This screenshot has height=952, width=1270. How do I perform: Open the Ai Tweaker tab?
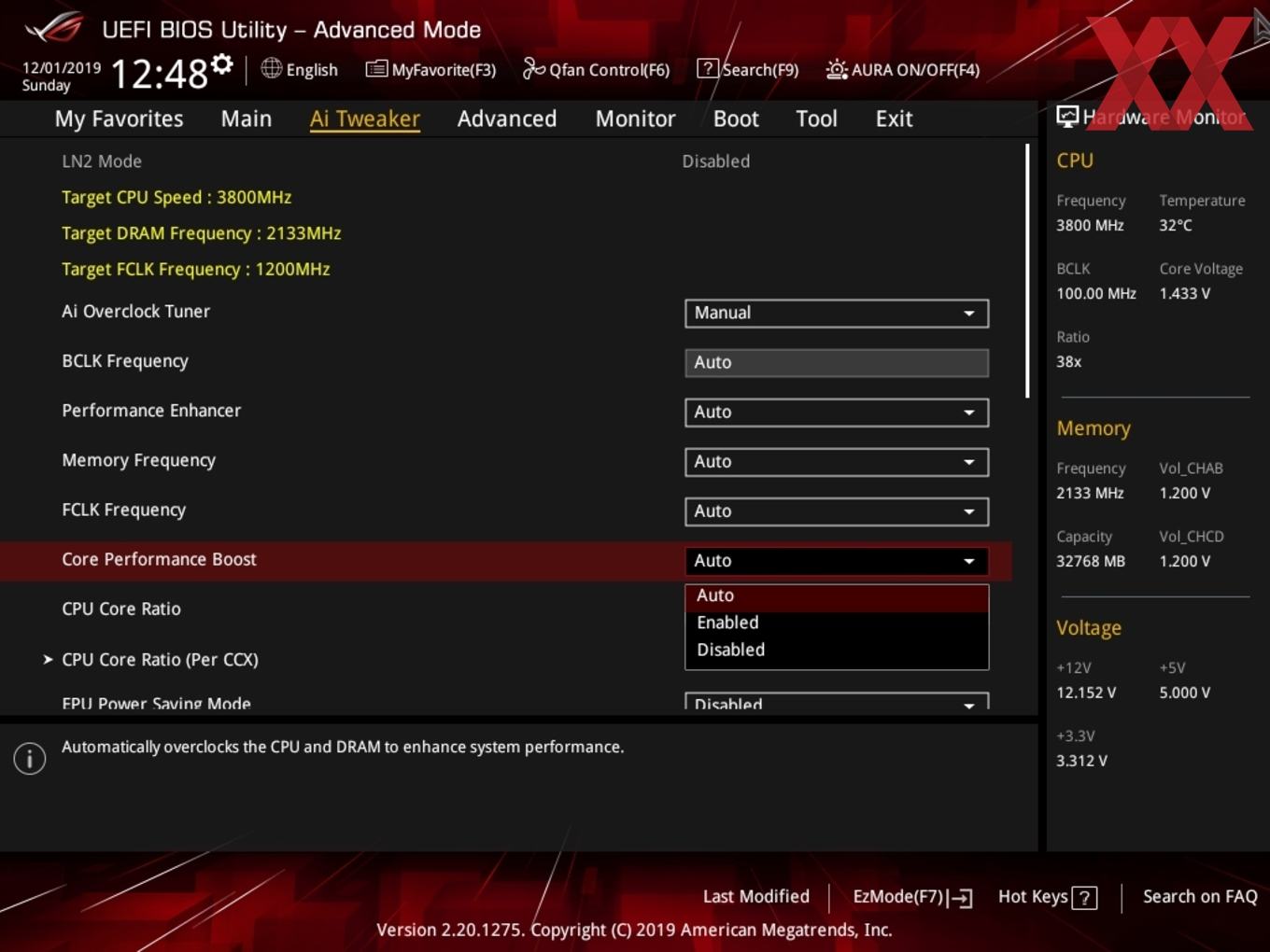365,119
